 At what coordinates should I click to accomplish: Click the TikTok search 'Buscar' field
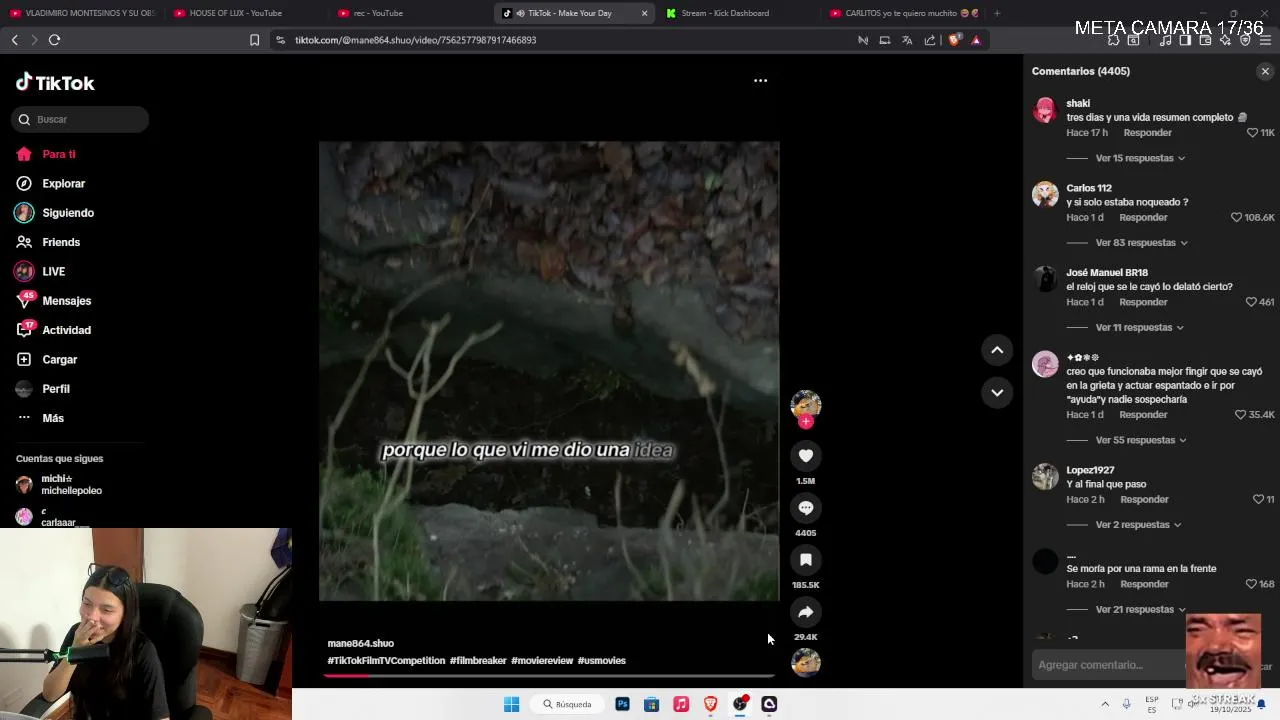[x=80, y=119]
